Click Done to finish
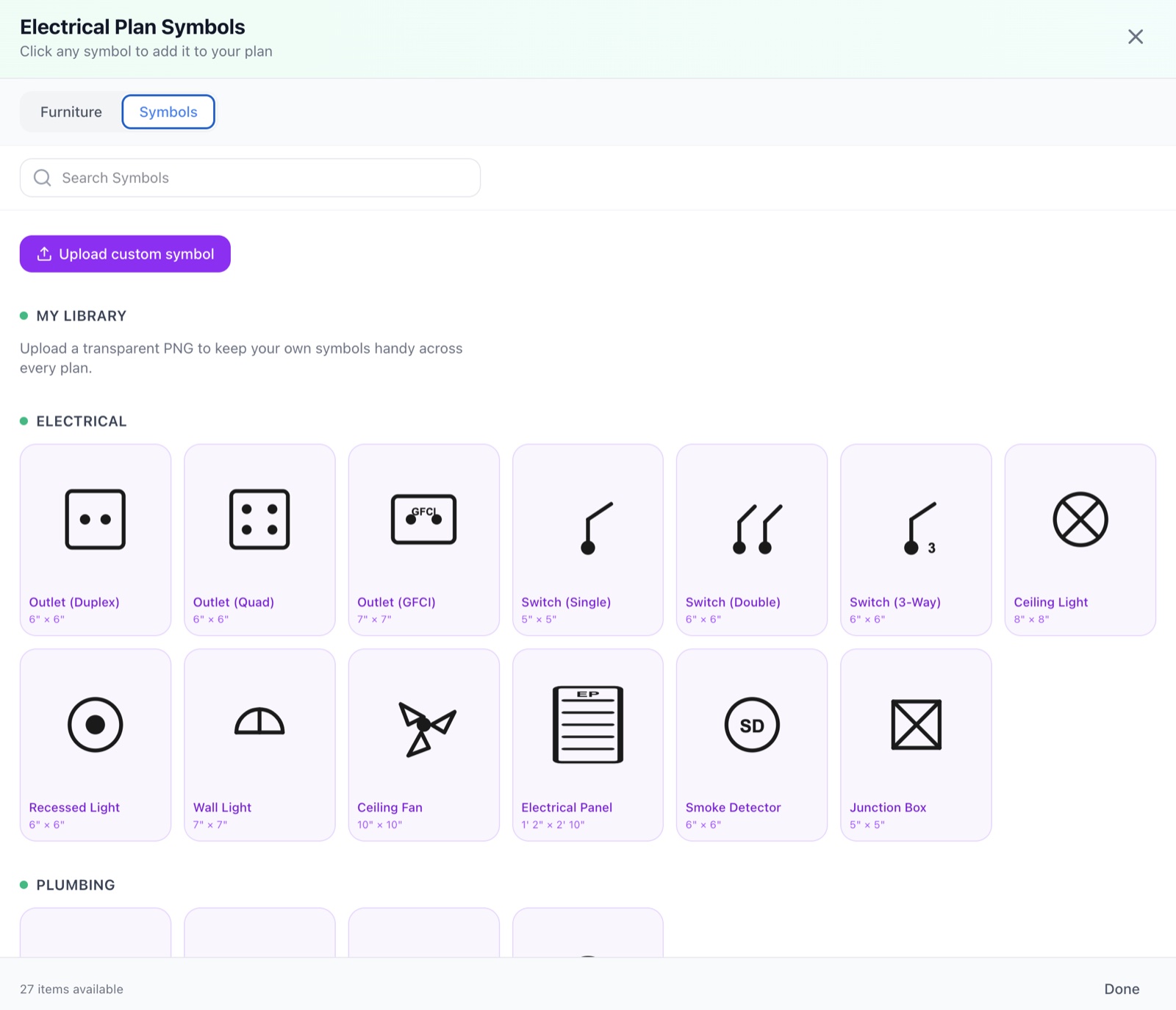The image size is (1176, 1010). (1122, 989)
